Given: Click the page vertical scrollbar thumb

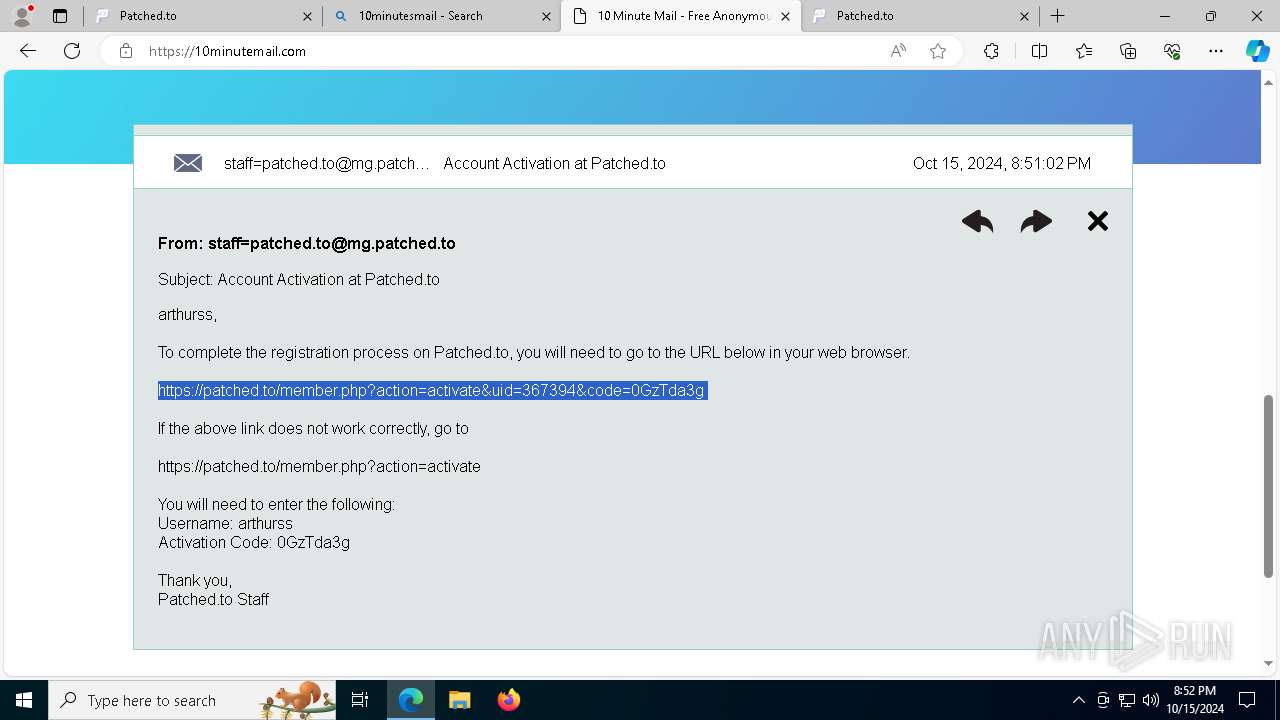Looking at the screenshot, I should point(1268,486).
